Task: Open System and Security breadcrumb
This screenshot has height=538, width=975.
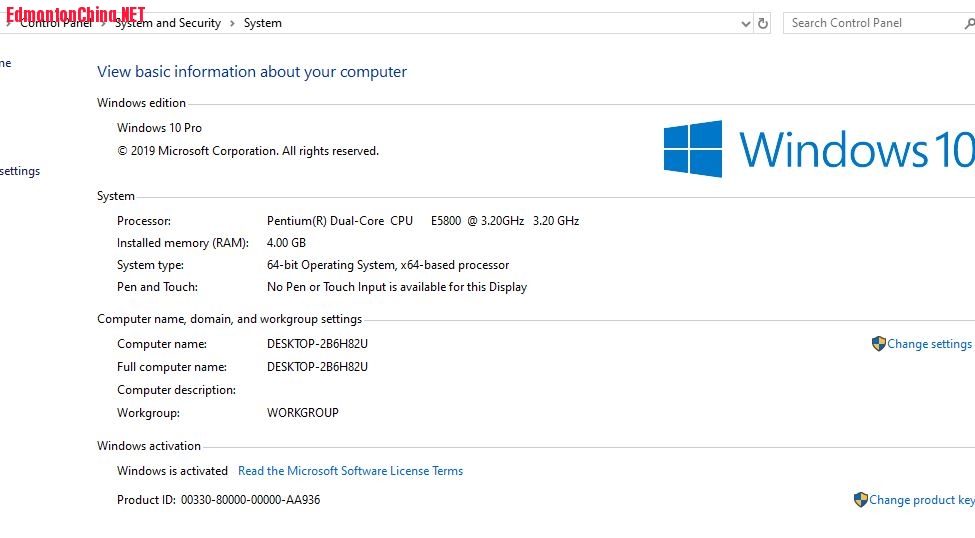Action: click(x=168, y=23)
